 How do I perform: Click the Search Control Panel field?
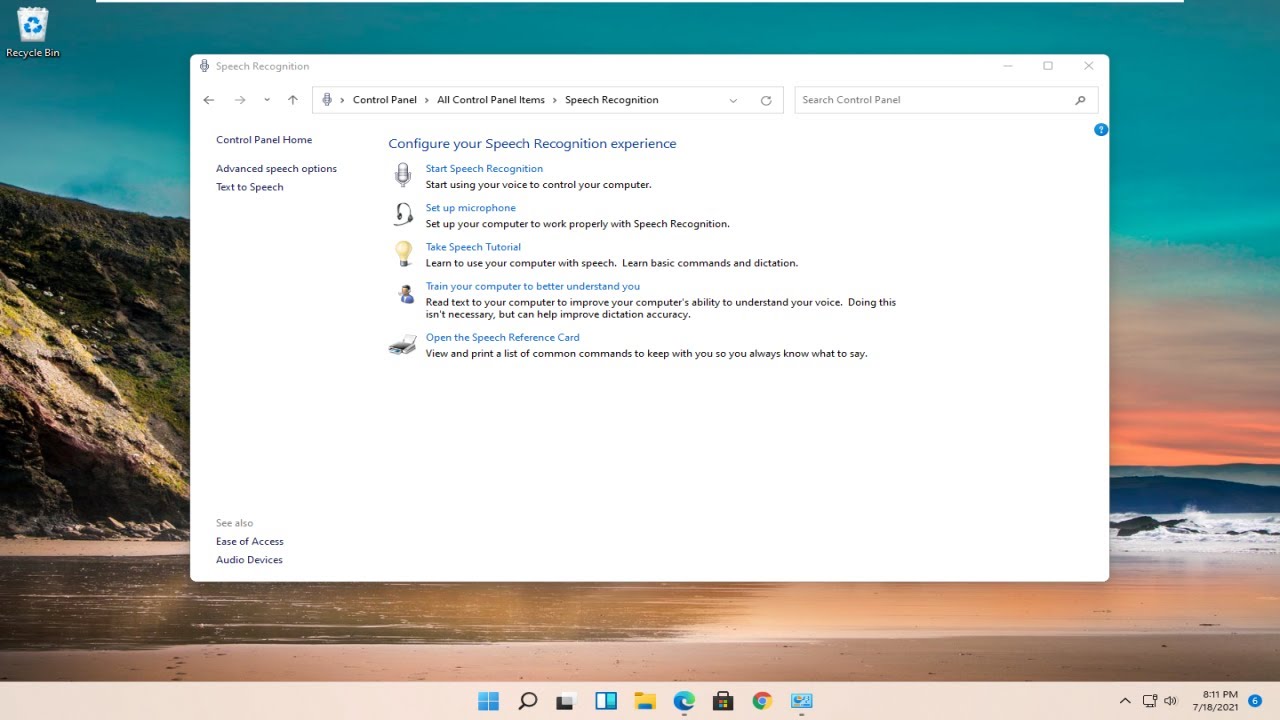(x=935, y=100)
